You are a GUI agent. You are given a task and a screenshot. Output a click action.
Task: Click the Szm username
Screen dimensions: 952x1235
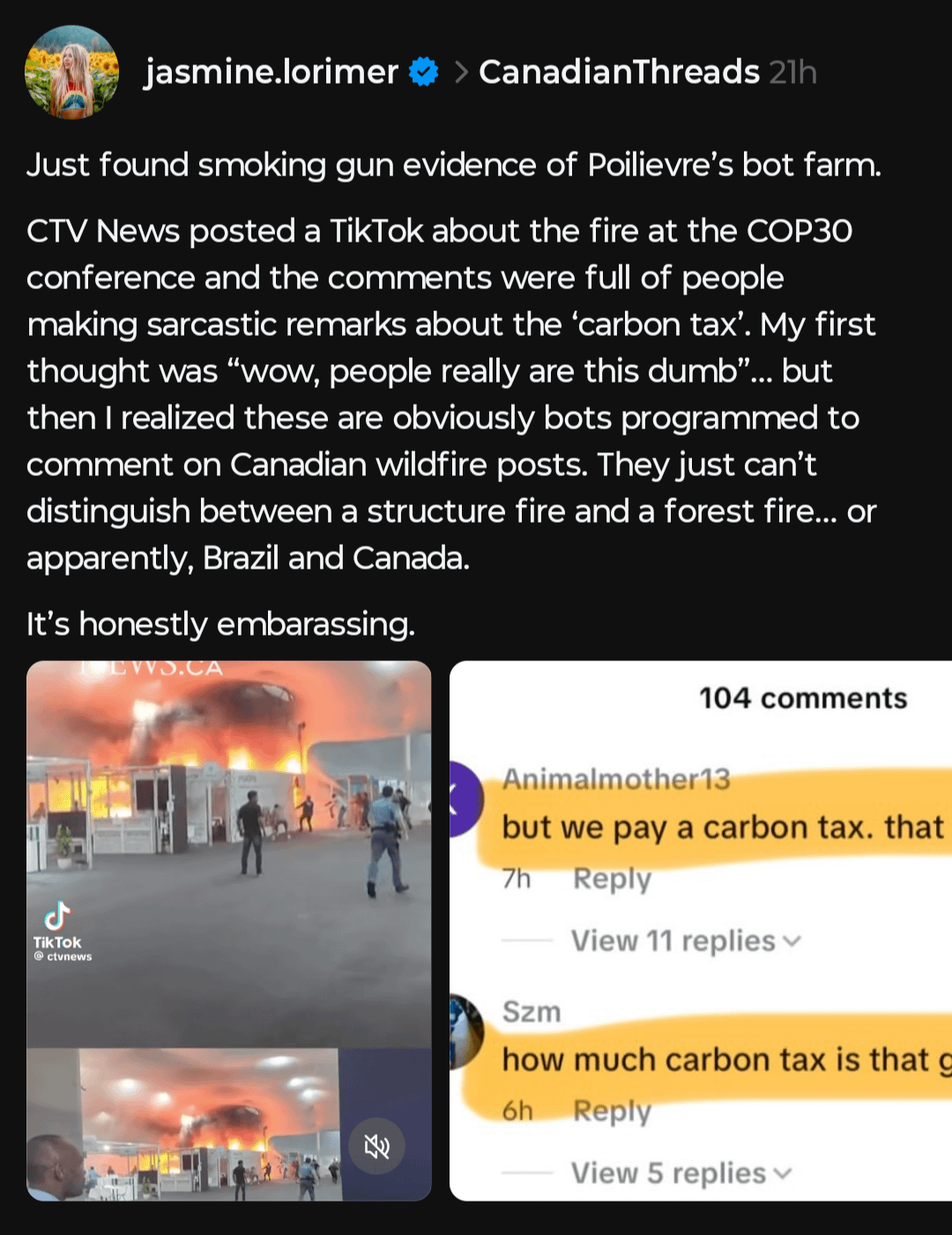532,1012
